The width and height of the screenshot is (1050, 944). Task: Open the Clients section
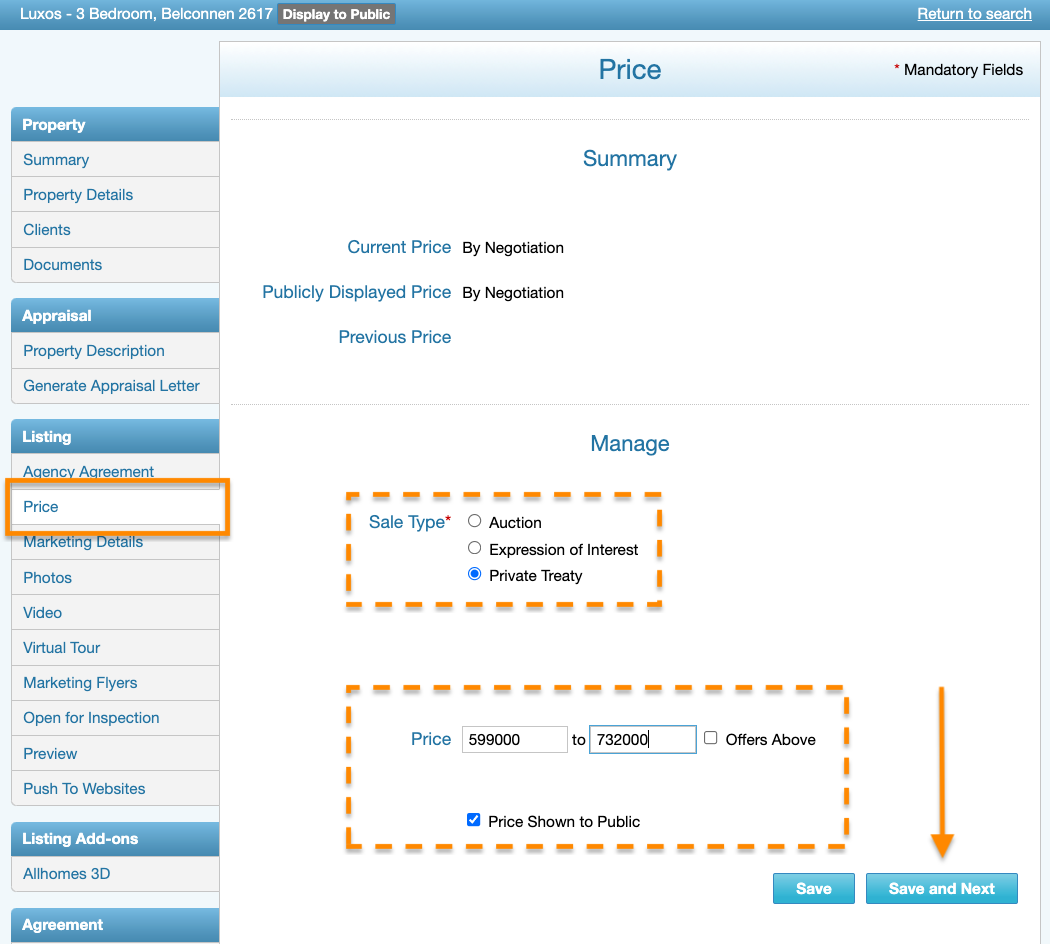coord(47,230)
